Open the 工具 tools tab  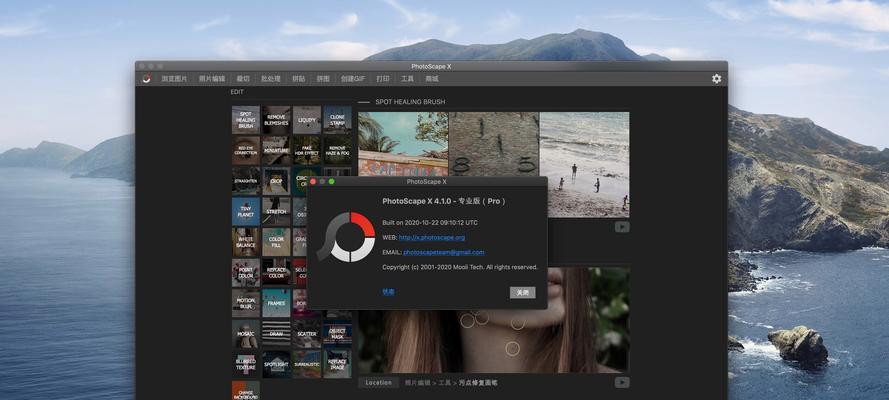tap(407, 79)
